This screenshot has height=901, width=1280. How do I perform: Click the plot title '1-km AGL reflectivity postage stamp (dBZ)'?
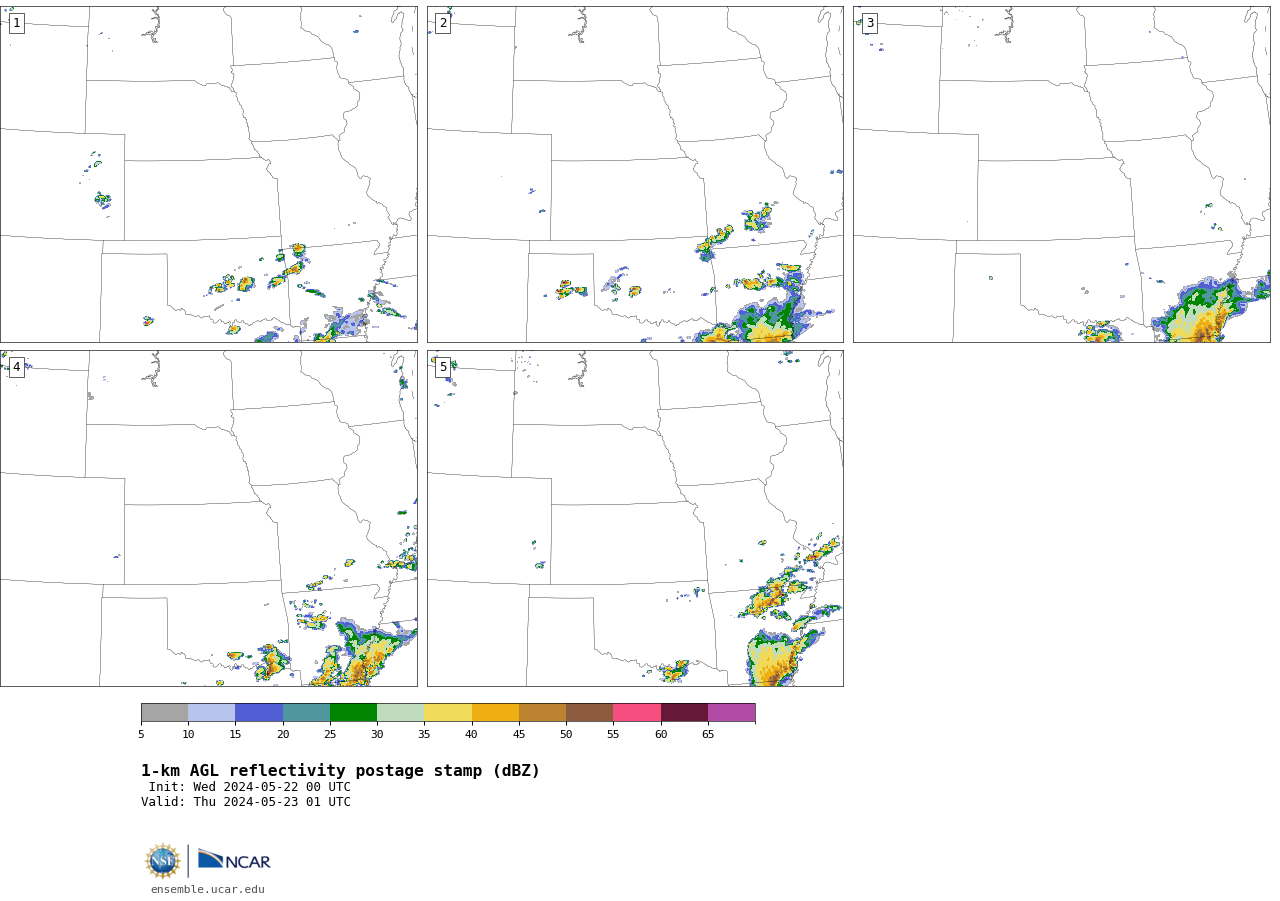[340, 771]
